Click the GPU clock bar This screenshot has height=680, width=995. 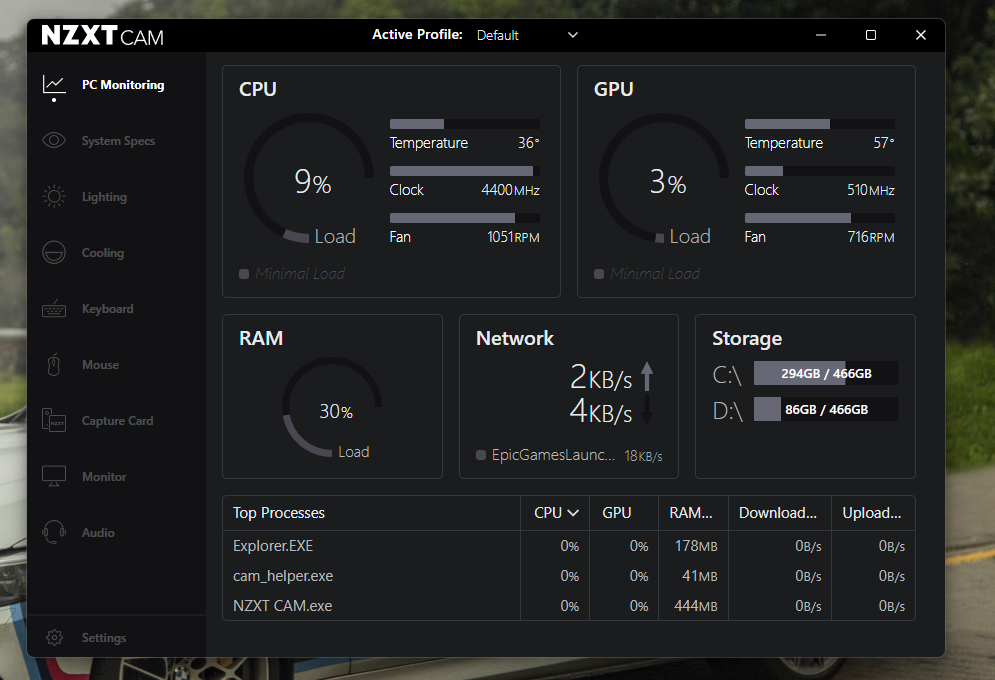pos(820,171)
